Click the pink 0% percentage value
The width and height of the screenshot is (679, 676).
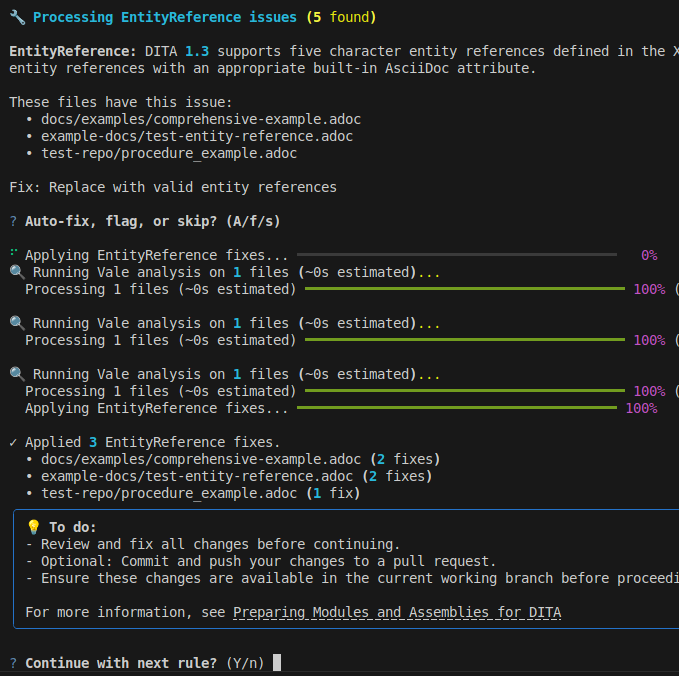coord(649,255)
